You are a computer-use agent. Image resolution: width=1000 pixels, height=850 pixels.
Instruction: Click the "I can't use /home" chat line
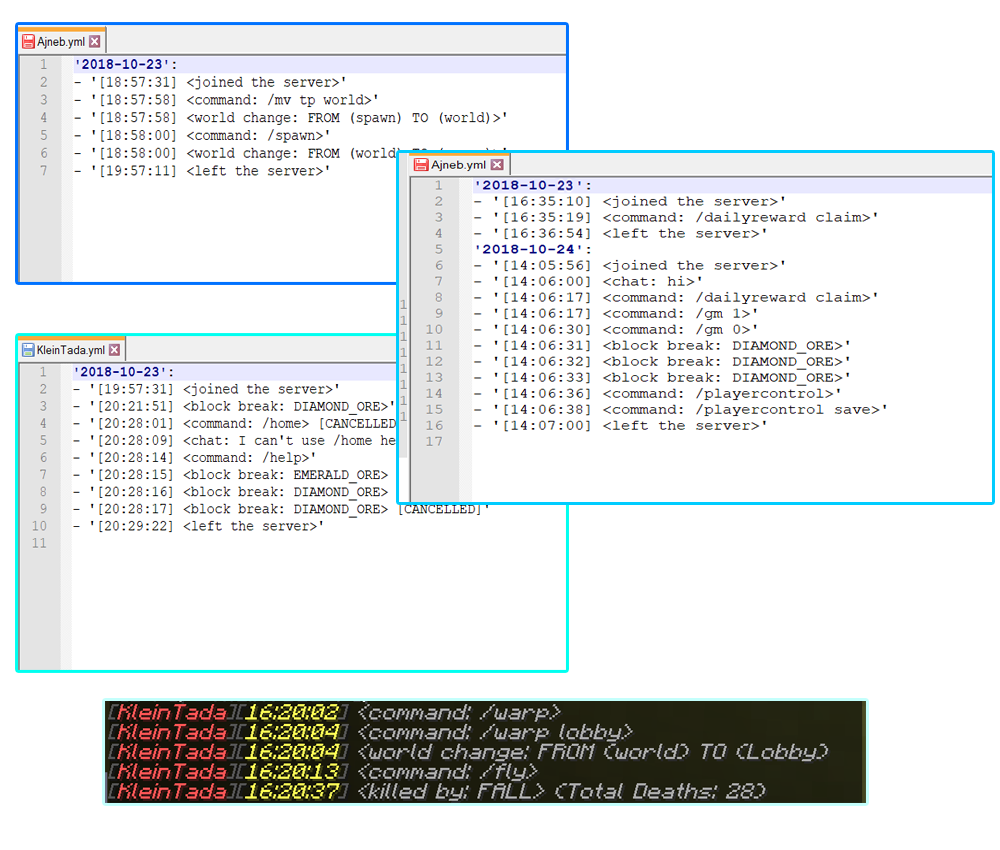[x=240, y=440]
